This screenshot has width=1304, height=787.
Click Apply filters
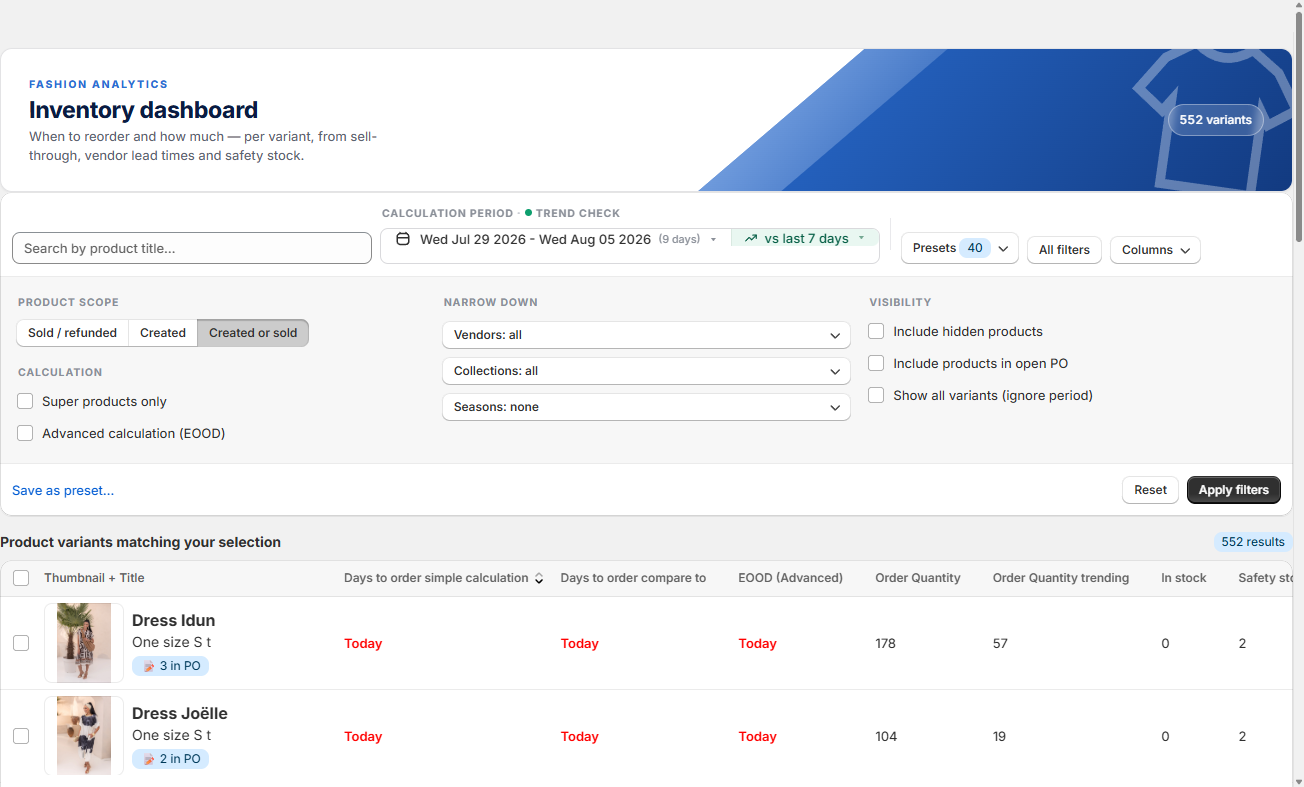click(x=1233, y=490)
